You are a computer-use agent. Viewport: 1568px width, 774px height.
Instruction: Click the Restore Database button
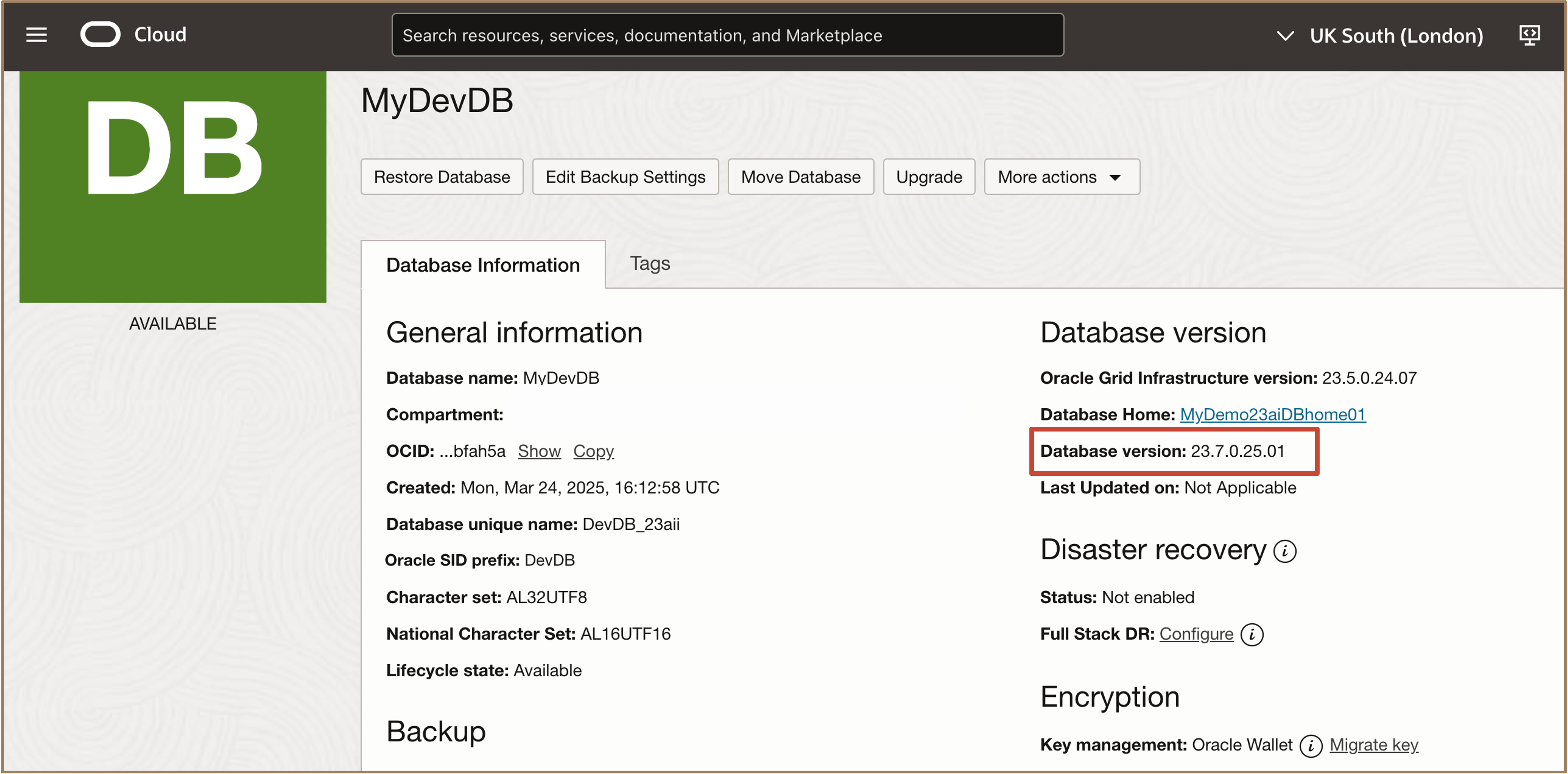pos(441,177)
